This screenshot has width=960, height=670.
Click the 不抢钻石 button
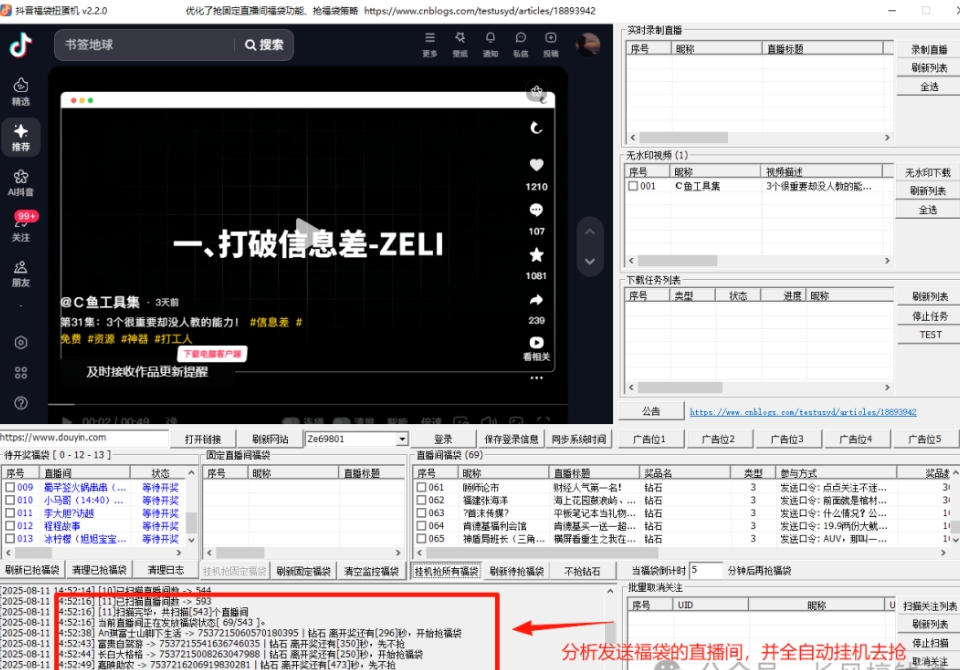point(582,571)
